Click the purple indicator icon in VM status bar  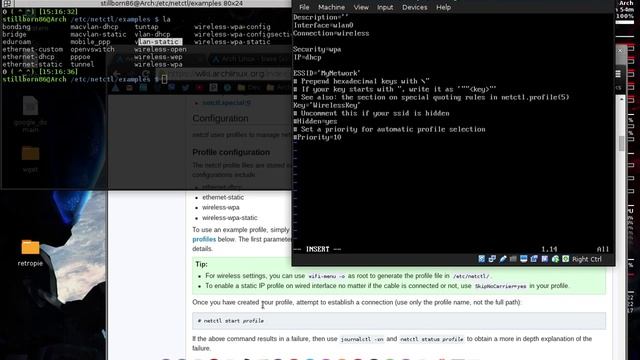[x=544, y=259]
